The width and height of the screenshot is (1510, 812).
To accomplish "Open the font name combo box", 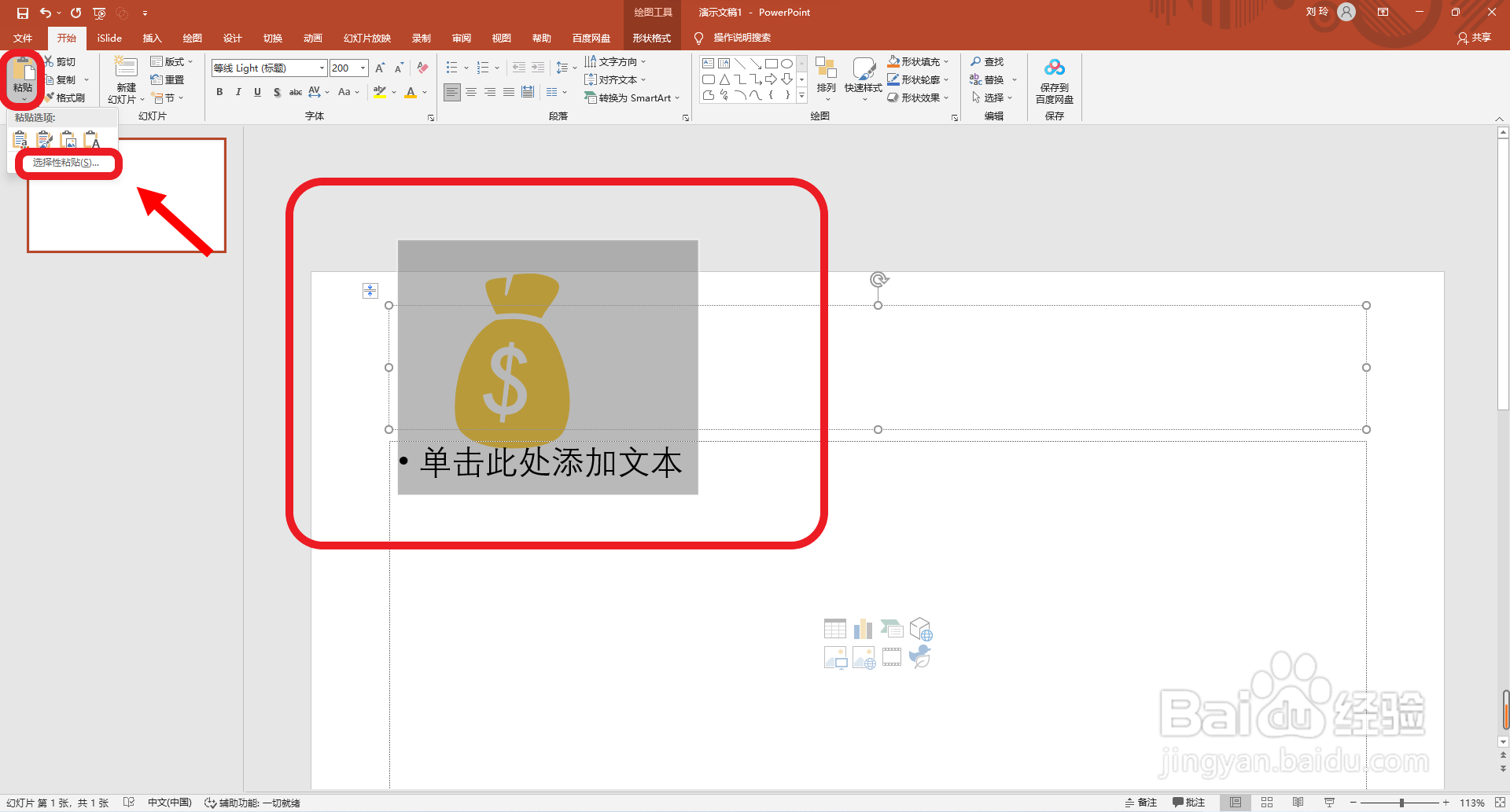I will coord(268,68).
